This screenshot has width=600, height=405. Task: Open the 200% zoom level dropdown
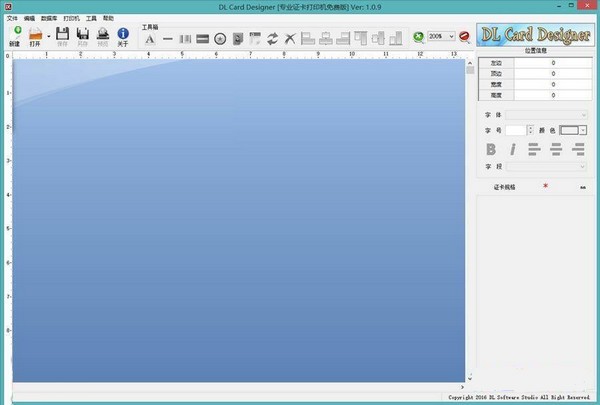pyautogui.click(x=442, y=36)
